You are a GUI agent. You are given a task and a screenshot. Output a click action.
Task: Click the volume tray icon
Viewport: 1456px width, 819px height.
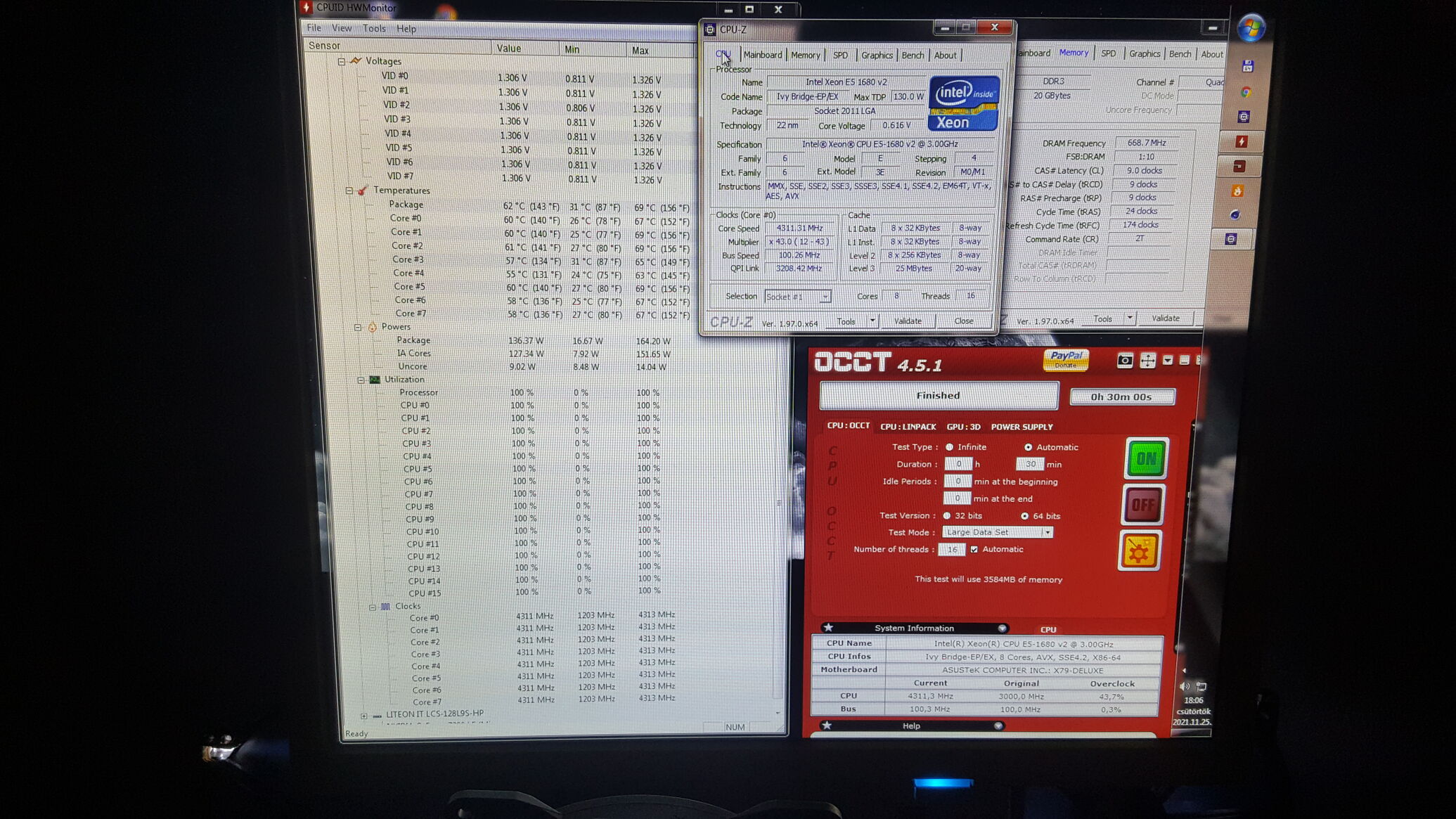click(1185, 686)
